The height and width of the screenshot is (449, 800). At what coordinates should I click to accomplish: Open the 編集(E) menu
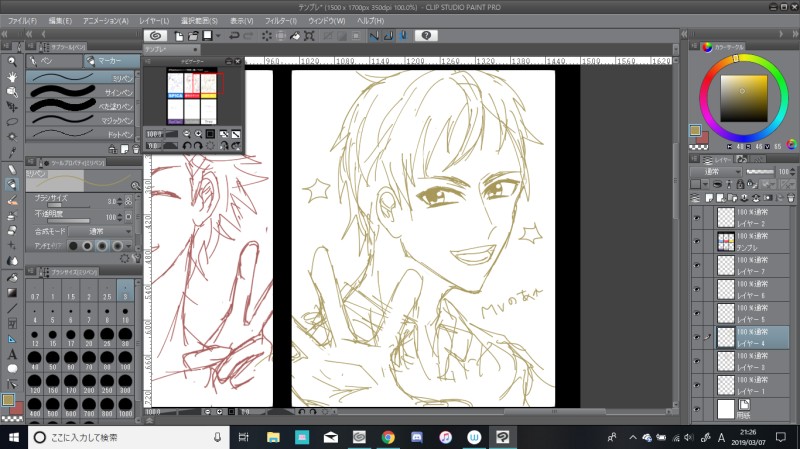click(60, 21)
